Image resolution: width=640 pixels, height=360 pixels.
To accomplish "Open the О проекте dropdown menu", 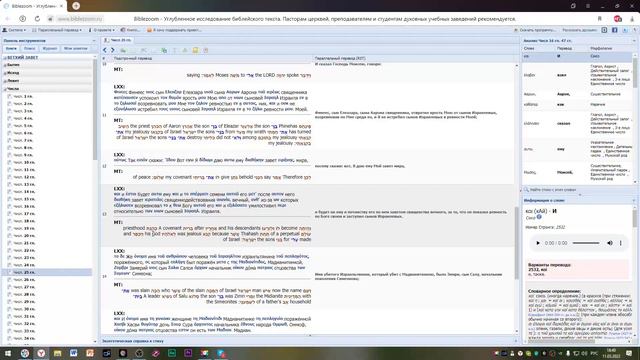I will point(101,30).
